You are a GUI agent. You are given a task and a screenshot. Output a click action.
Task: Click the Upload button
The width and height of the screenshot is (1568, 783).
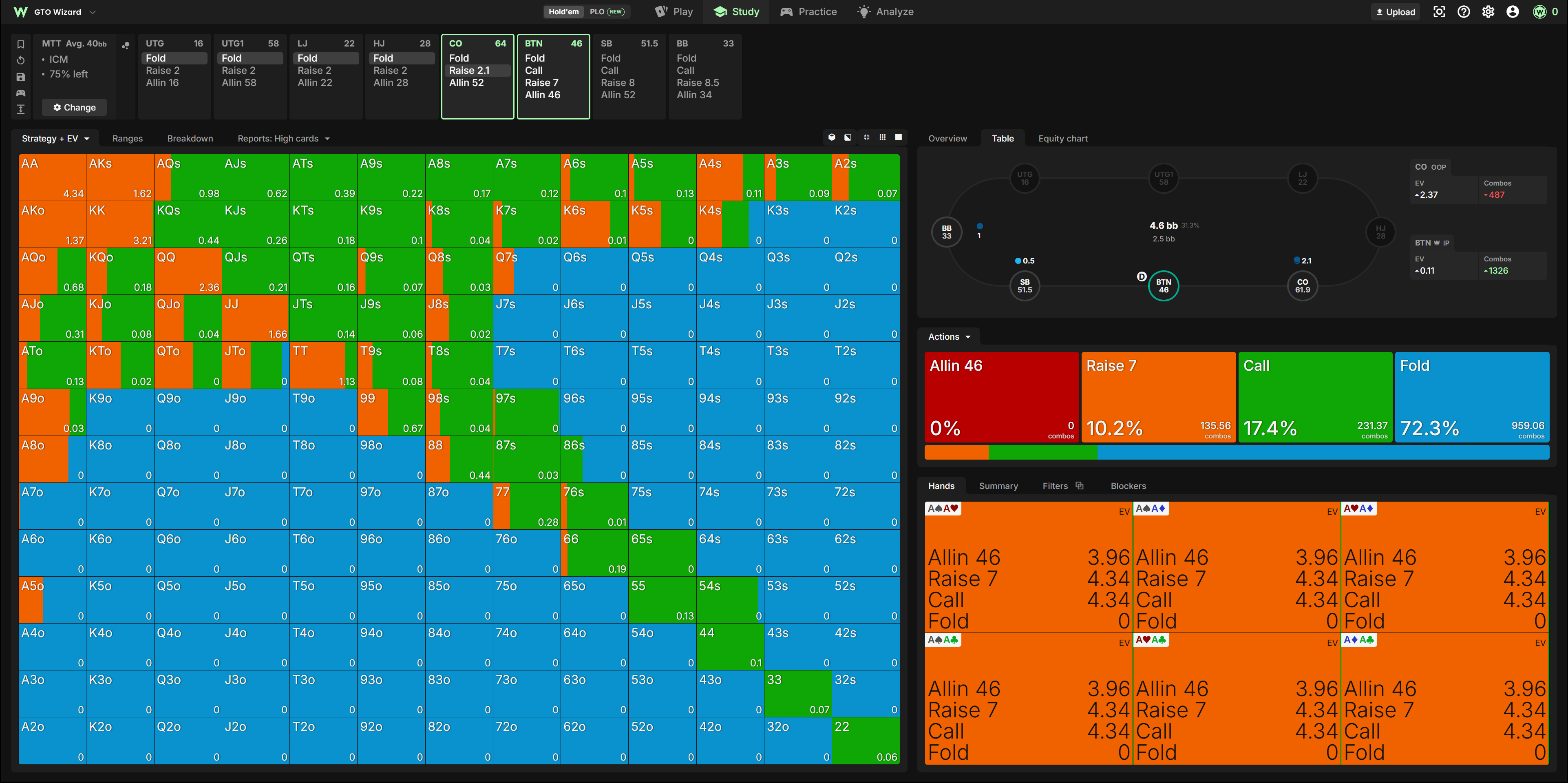click(1395, 11)
